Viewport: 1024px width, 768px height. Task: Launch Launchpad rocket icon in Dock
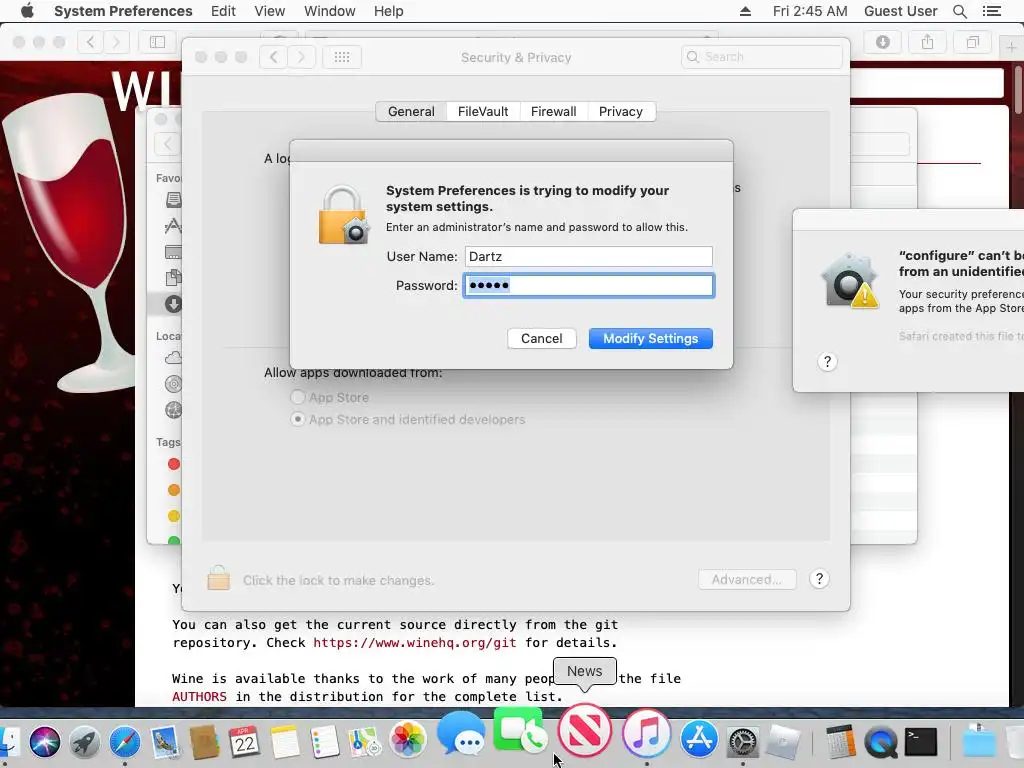(85, 742)
